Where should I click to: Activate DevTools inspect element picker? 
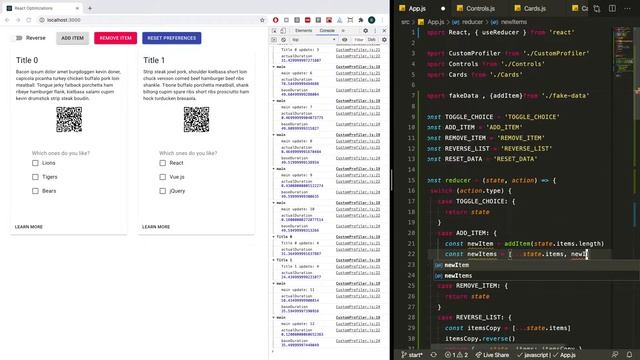pyautogui.click(x=274, y=31)
